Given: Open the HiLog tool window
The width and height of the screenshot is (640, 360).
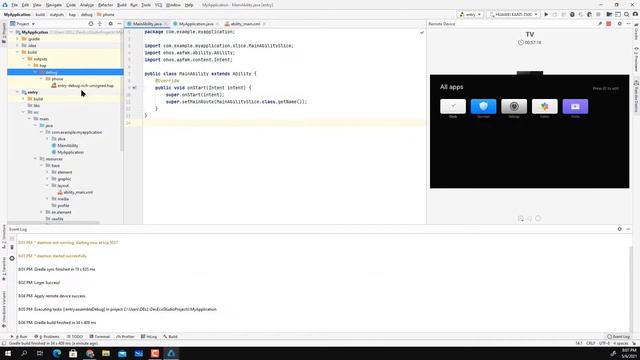Looking at the screenshot, I should (149, 337).
